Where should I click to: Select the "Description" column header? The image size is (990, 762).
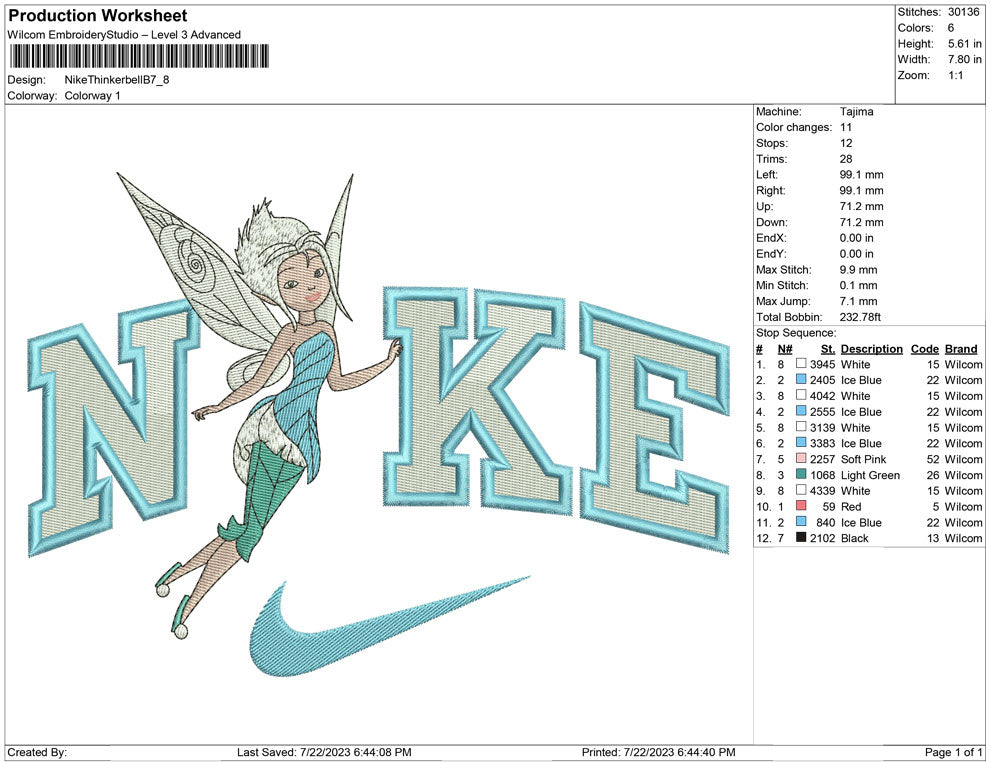[x=871, y=348]
